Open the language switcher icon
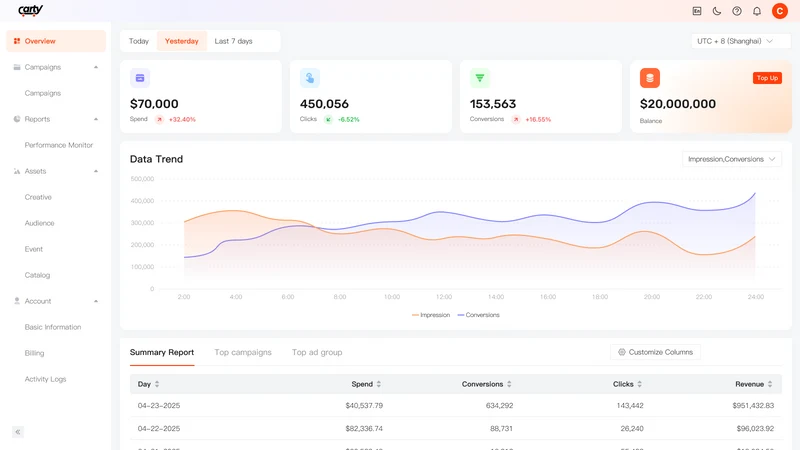The width and height of the screenshot is (800, 450). [697, 11]
